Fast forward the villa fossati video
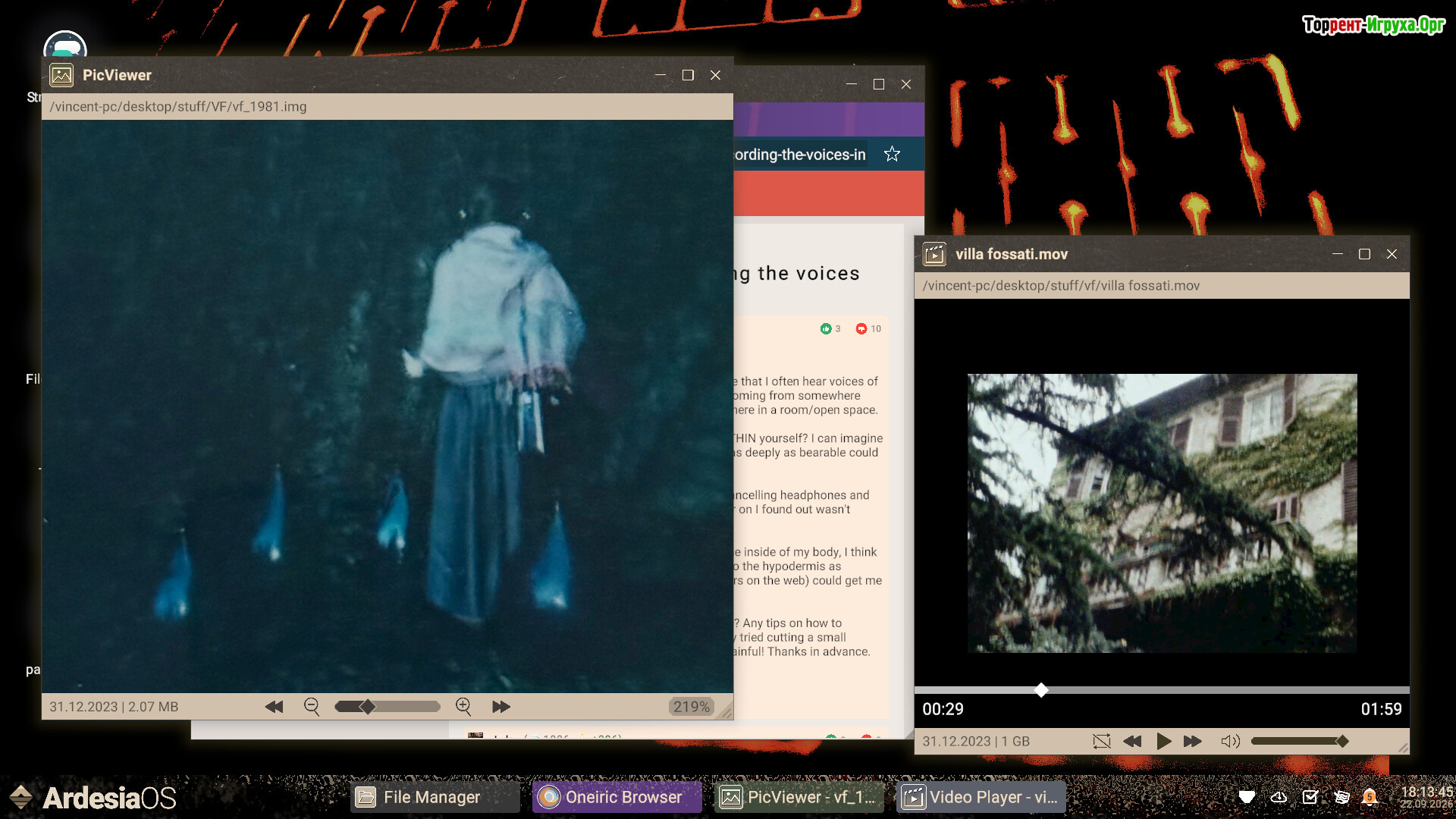 coord(1192,741)
